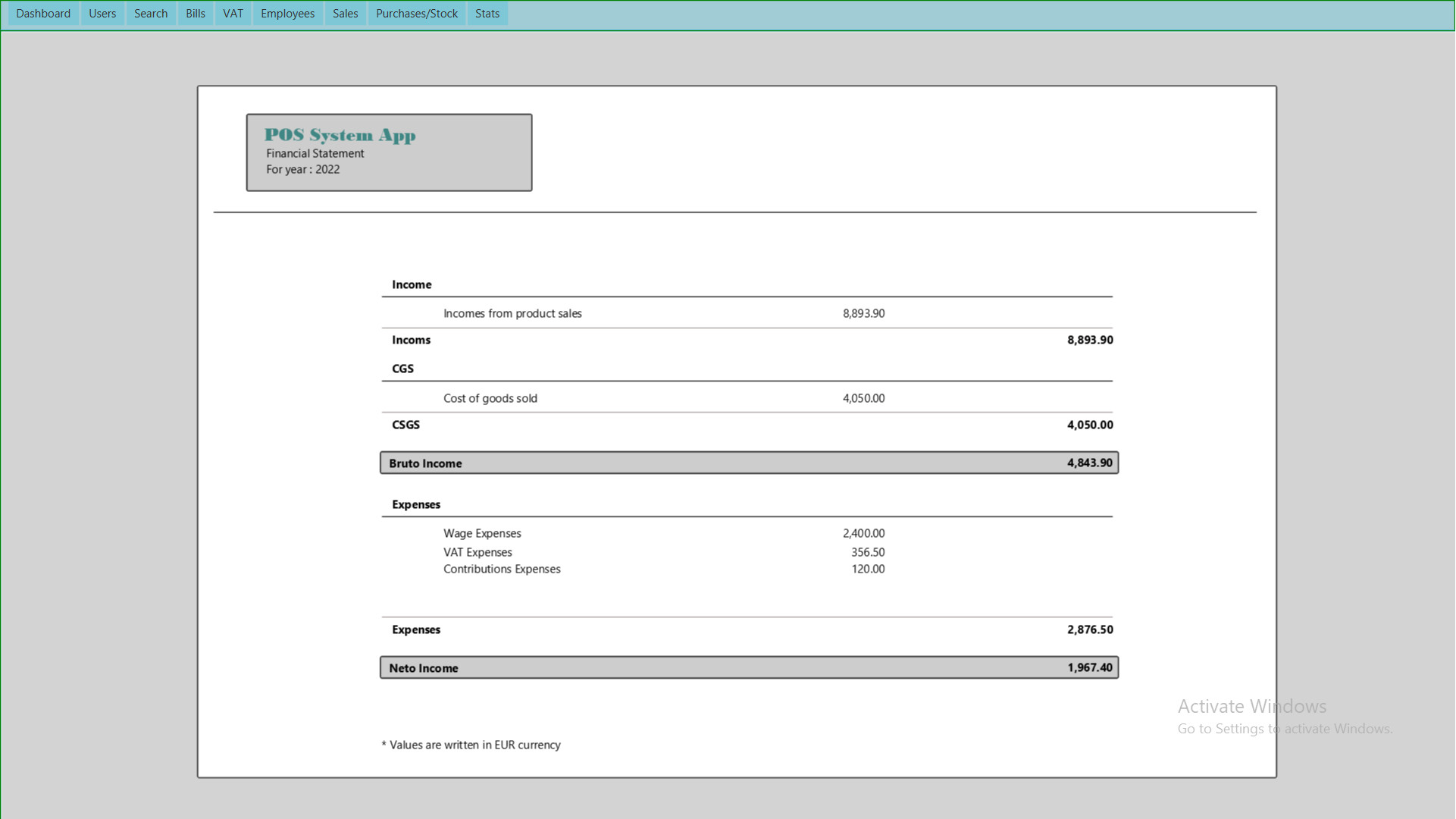Open the Stats menu item
Screen dimensions: 1456x819
pos(487,14)
